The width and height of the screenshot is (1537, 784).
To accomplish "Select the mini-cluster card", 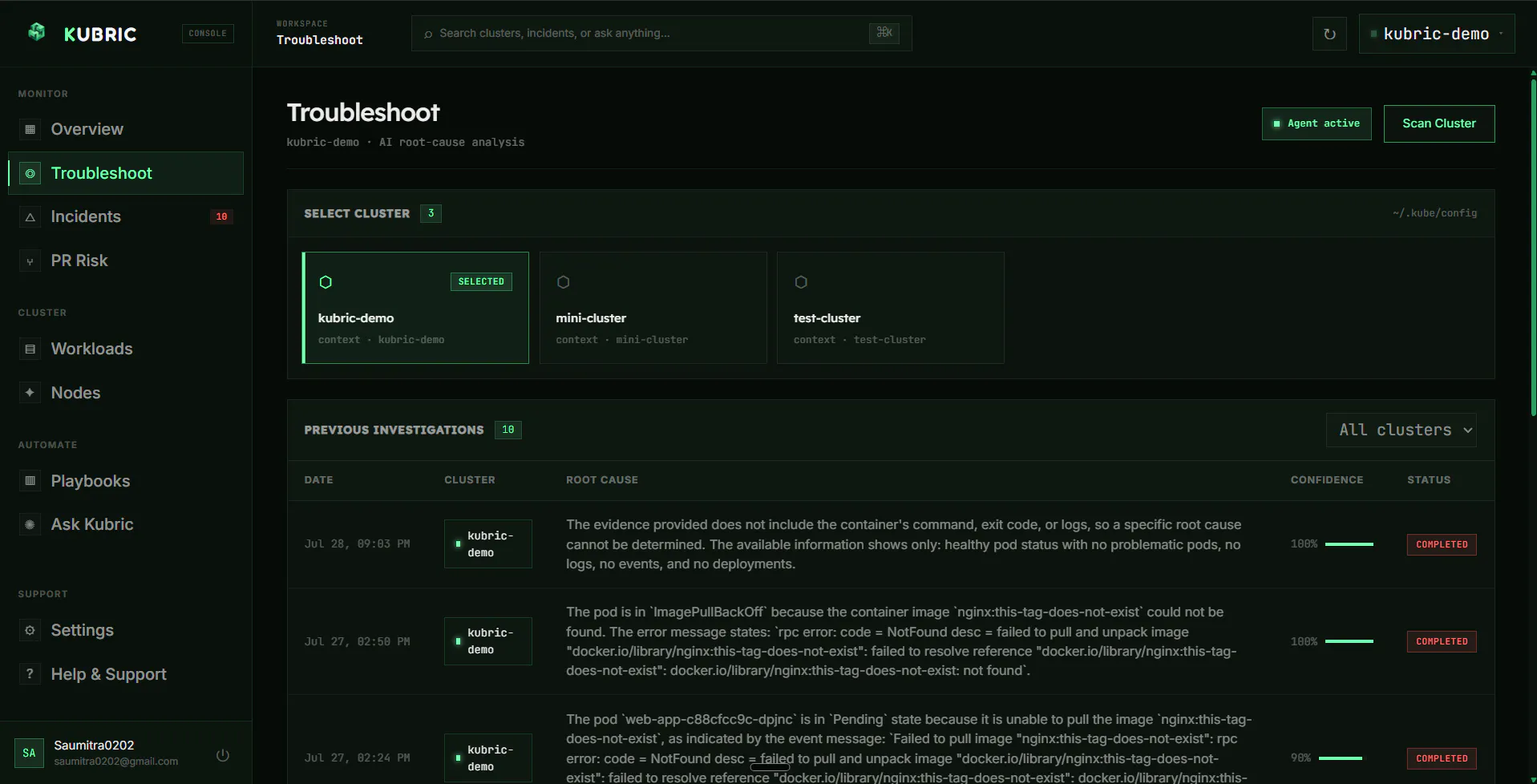I will pos(653,308).
